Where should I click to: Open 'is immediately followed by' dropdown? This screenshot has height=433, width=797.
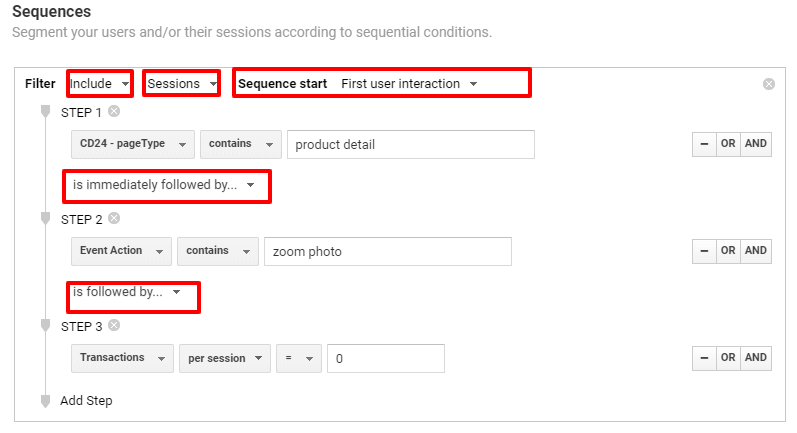coord(164,185)
